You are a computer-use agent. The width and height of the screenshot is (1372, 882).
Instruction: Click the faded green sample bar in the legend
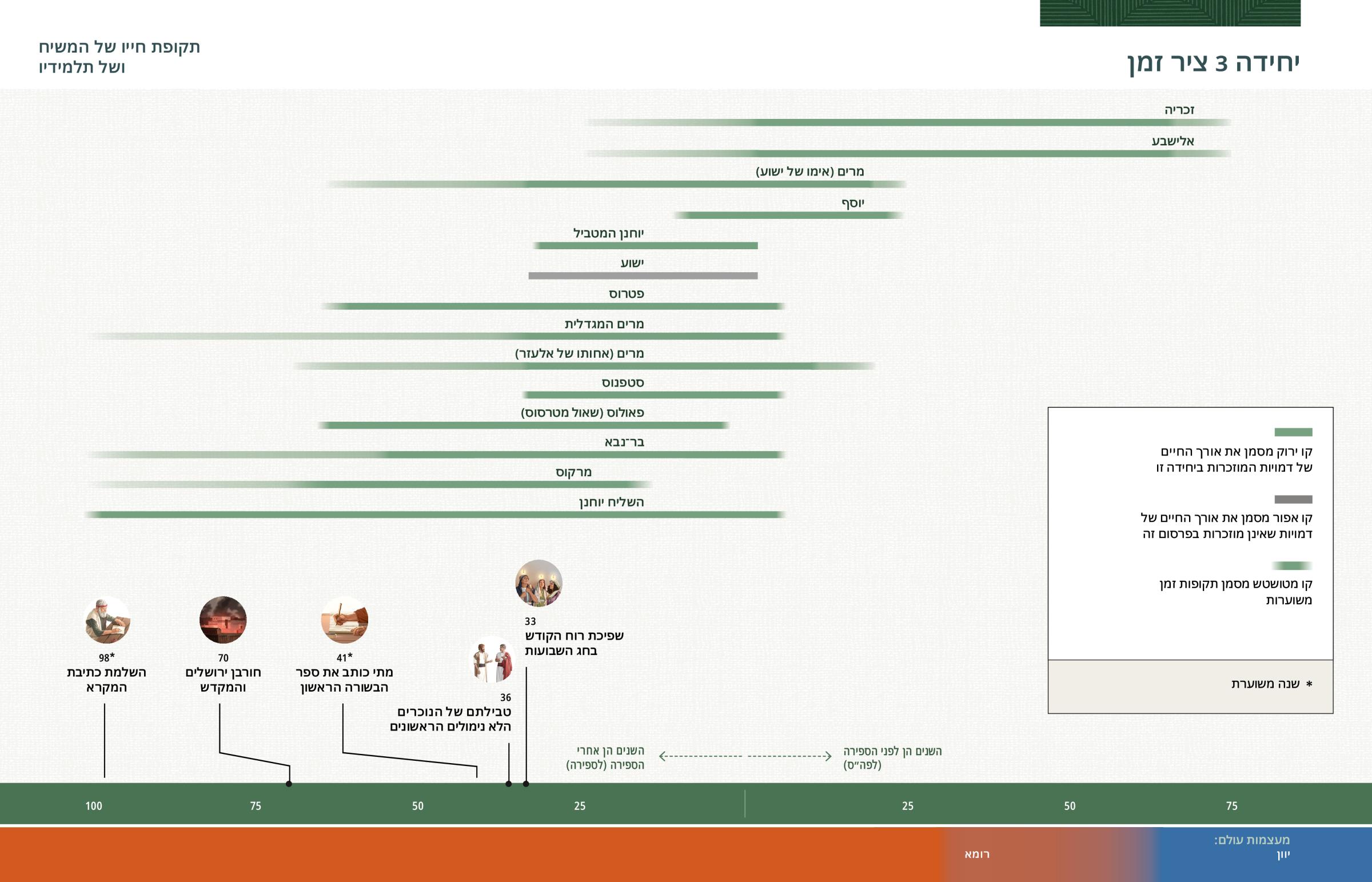pos(1292,565)
